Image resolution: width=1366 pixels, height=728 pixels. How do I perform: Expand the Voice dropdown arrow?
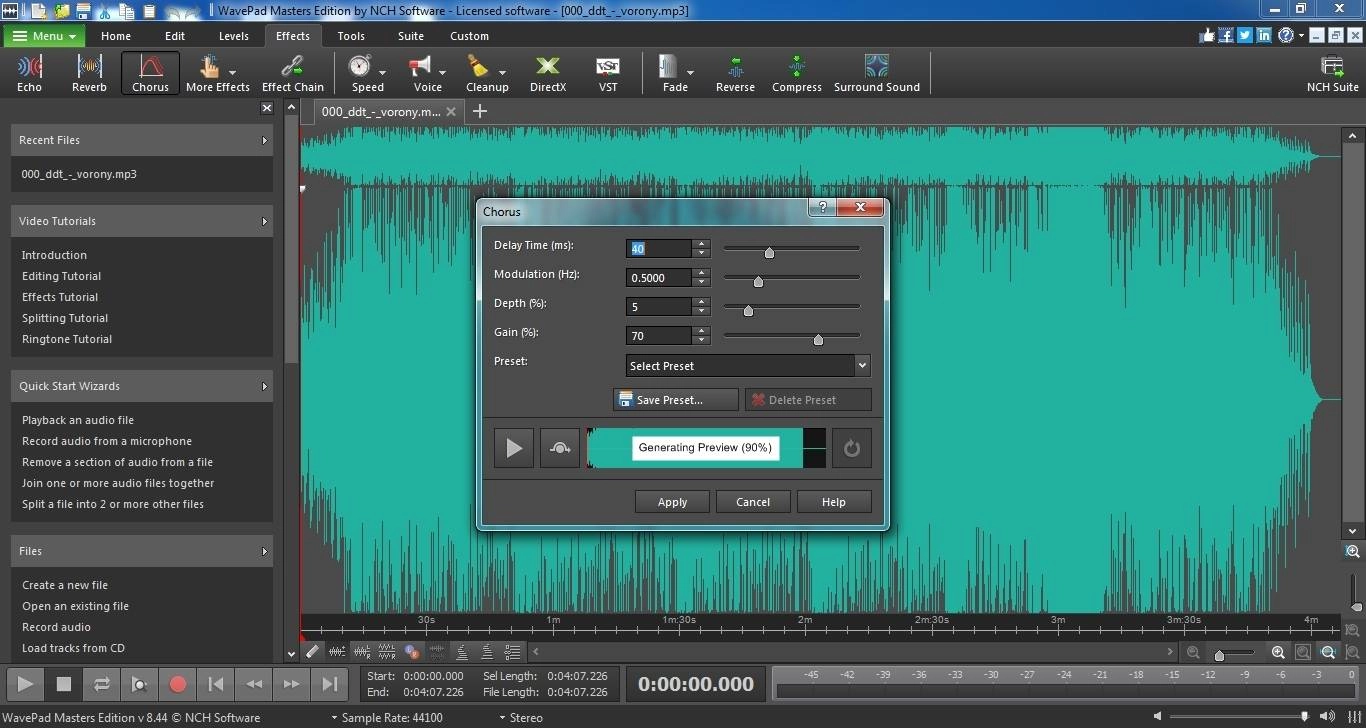[x=442, y=72]
